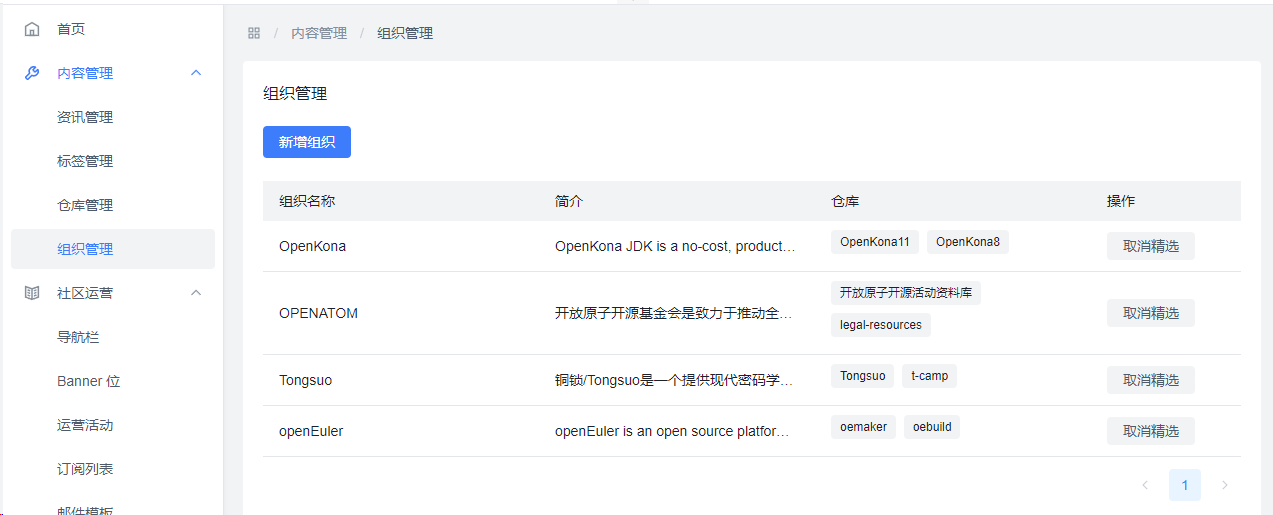Screen dimensions: 1273x515
Task: Open 运营活动 menu item
Action: [x=85, y=425]
